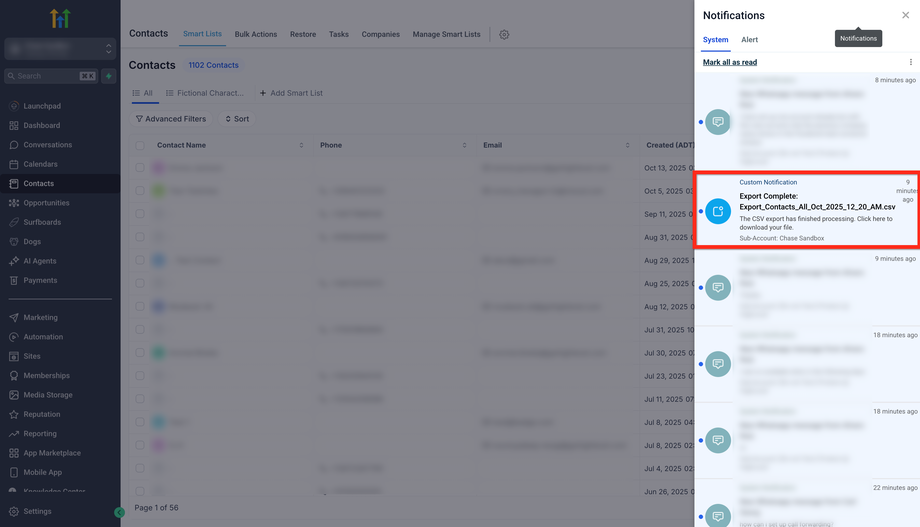
Task: Open the contacts settings gear icon
Action: (x=504, y=35)
